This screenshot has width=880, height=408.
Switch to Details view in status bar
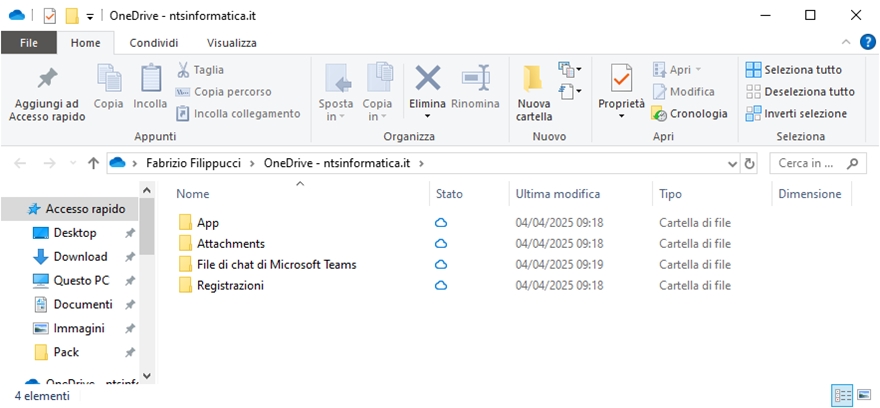(x=844, y=395)
